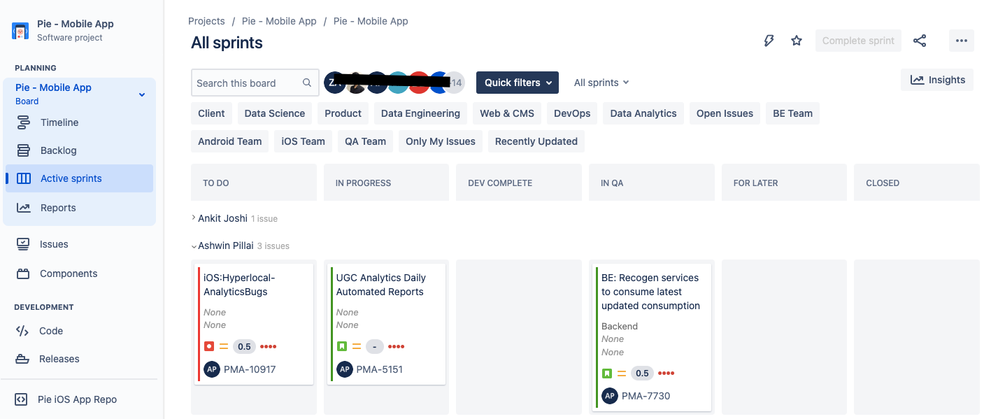998x419 pixels.
Task: Toggle the Client quick filter
Action: click(211, 113)
